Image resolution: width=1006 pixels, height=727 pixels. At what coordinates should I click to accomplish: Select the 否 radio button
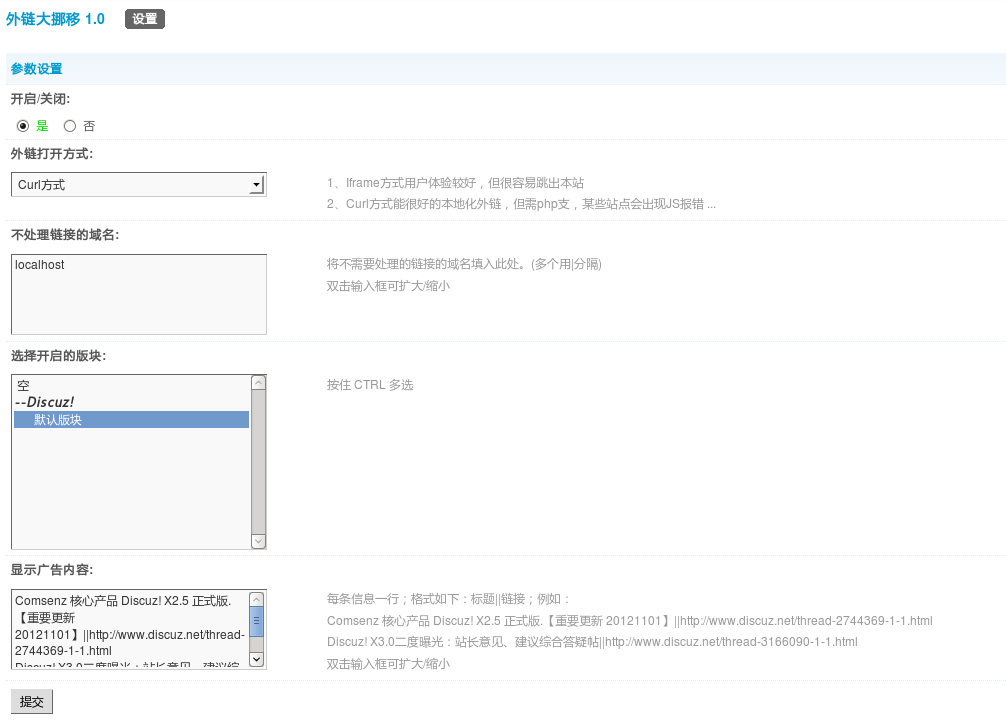point(70,126)
